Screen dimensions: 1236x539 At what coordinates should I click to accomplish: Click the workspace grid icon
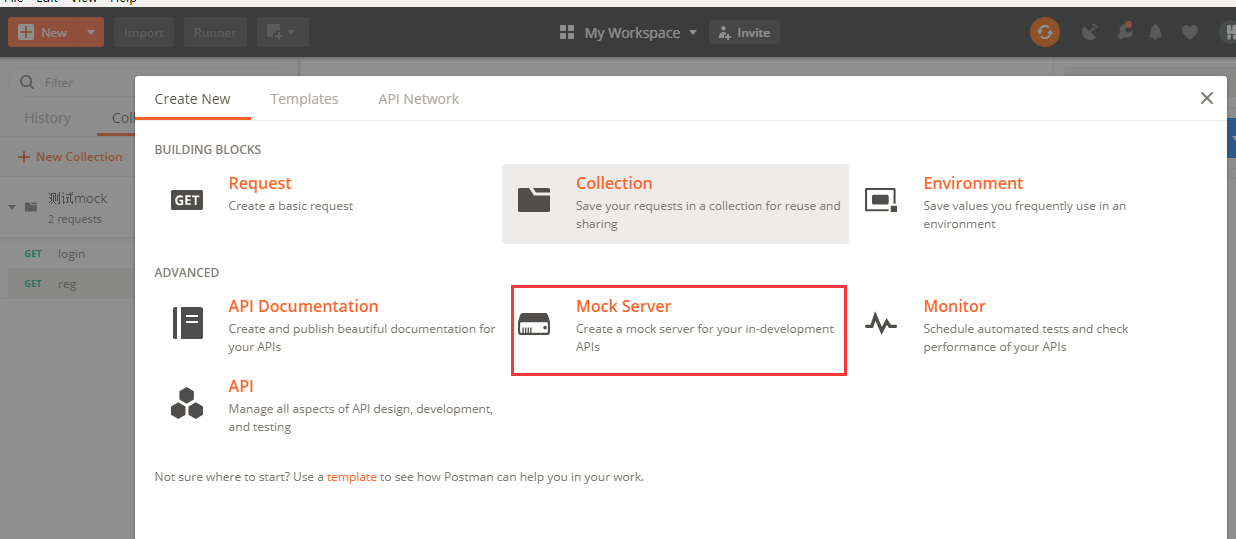(x=567, y=33)
